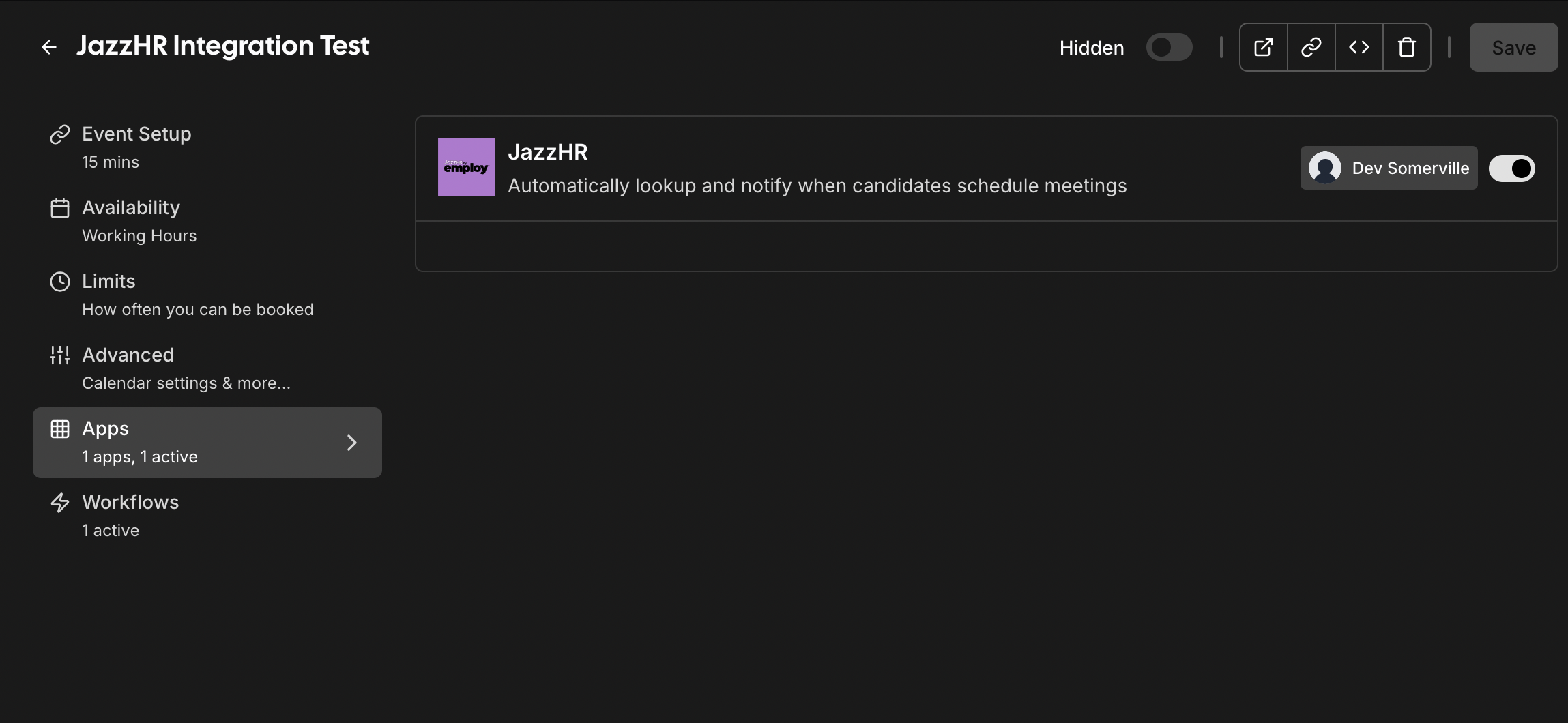The image size is (1568, 723).
Task: Click the back arrow to leave event editing
Action: [50, 46]
